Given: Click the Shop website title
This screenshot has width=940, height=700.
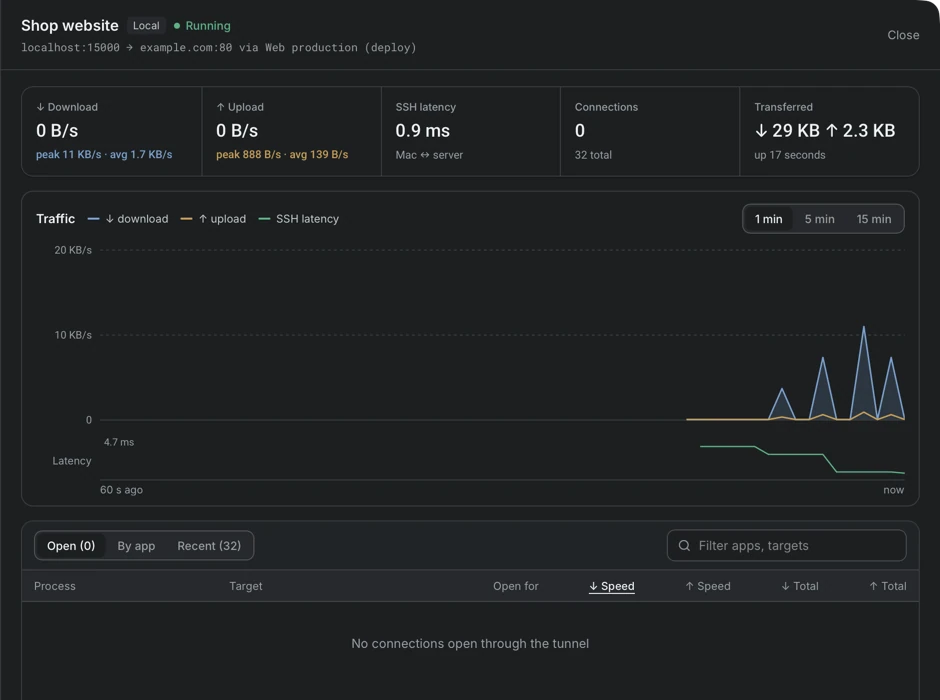Looking at the screenshot, I should (x=70, y=26).
